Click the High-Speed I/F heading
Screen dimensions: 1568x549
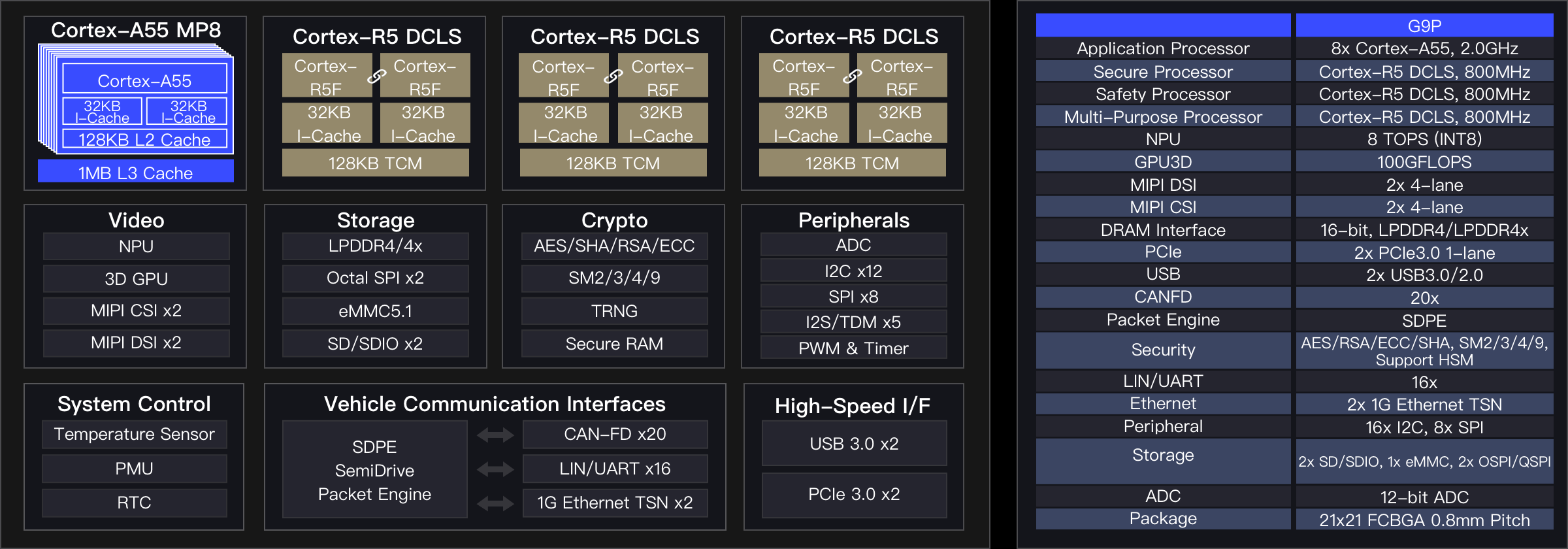(853, 406)
